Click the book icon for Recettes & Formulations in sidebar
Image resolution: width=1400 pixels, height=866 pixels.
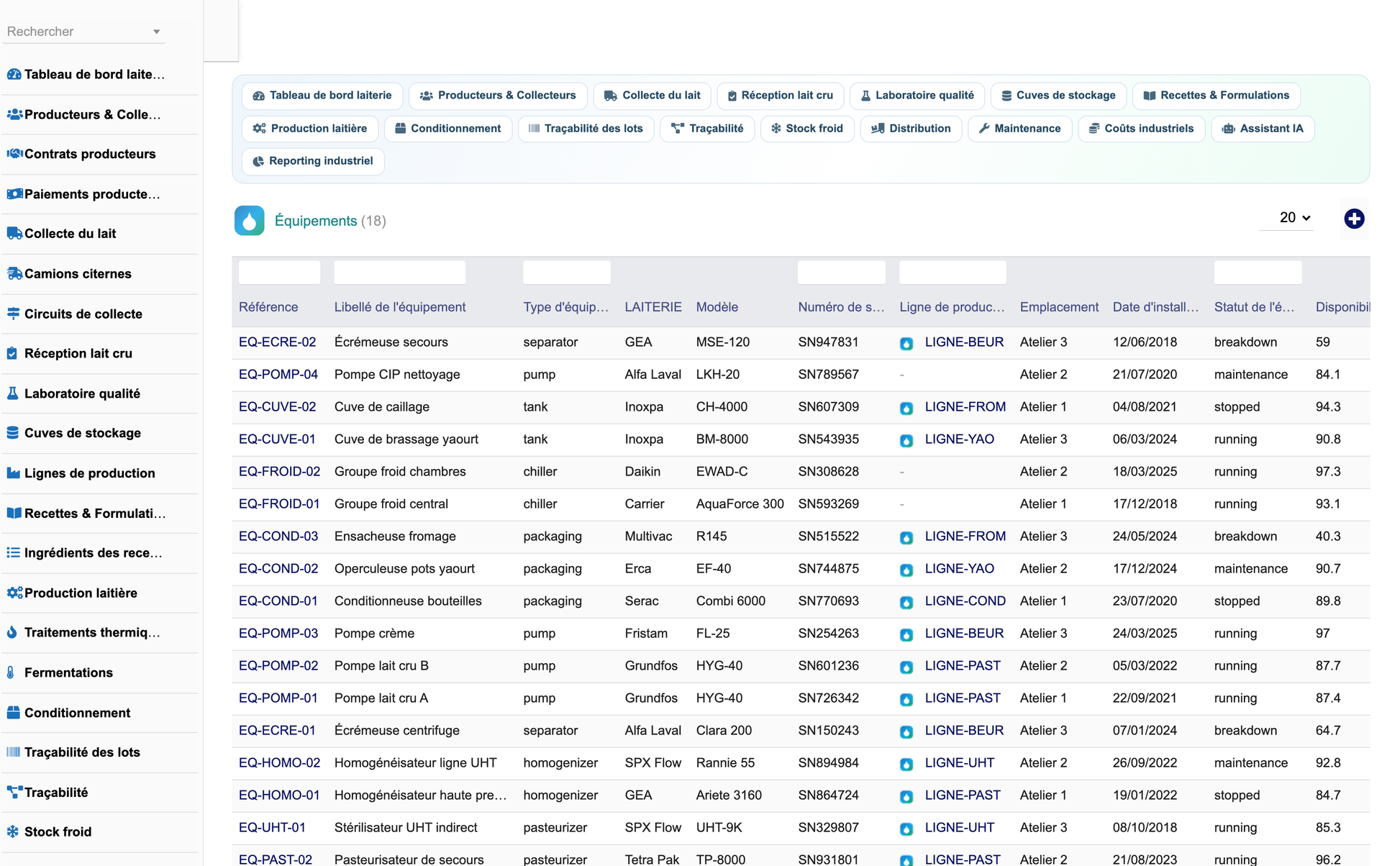pyautogui.click(x=14, y=513)
